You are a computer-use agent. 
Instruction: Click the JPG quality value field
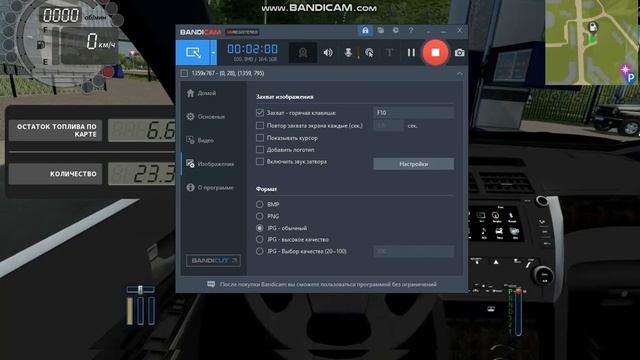click(413, 251)
